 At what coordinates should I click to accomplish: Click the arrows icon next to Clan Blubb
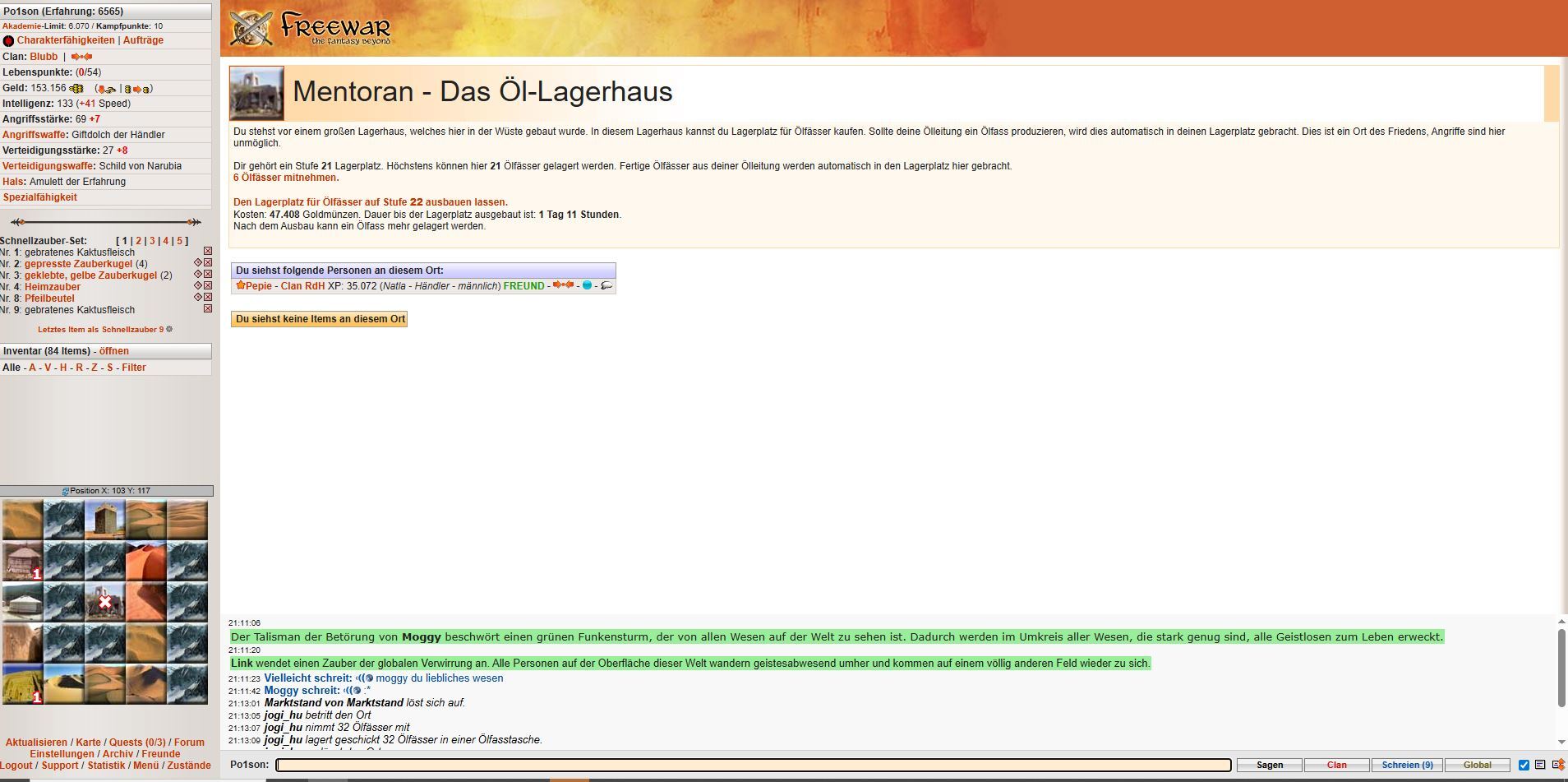pos(81,57)
